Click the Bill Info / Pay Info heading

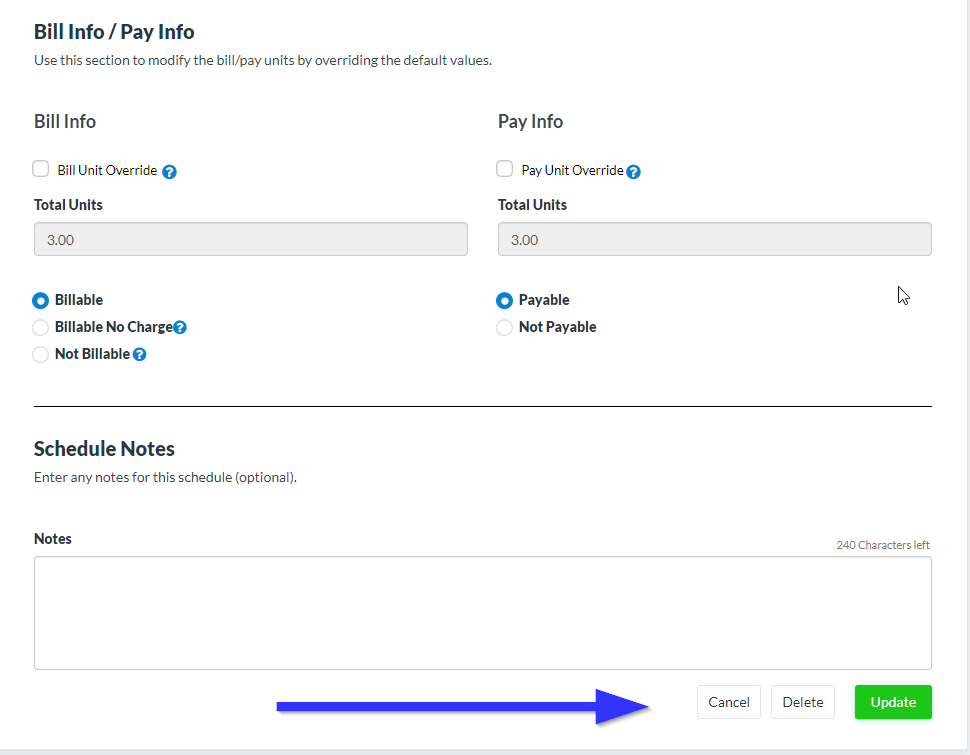114,32
